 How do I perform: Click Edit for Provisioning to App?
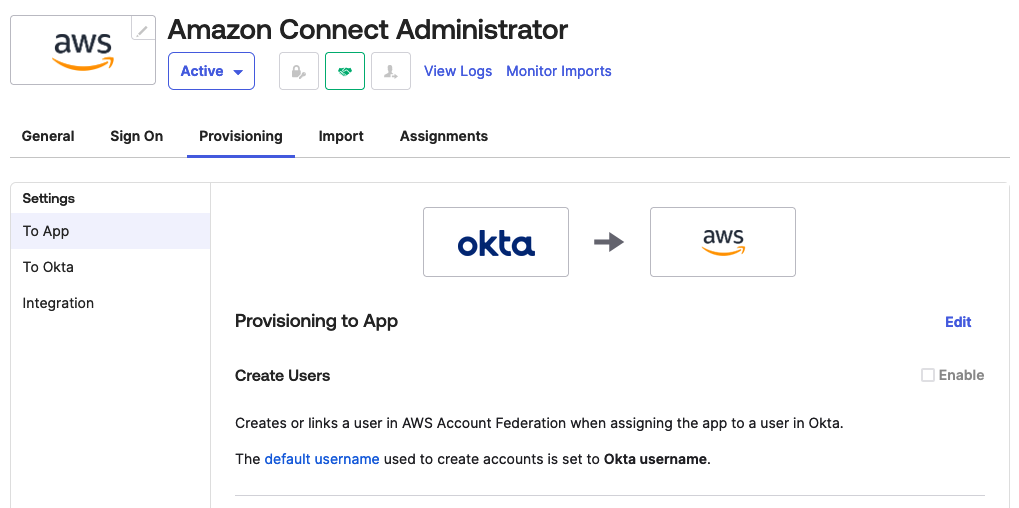(958, 322)
